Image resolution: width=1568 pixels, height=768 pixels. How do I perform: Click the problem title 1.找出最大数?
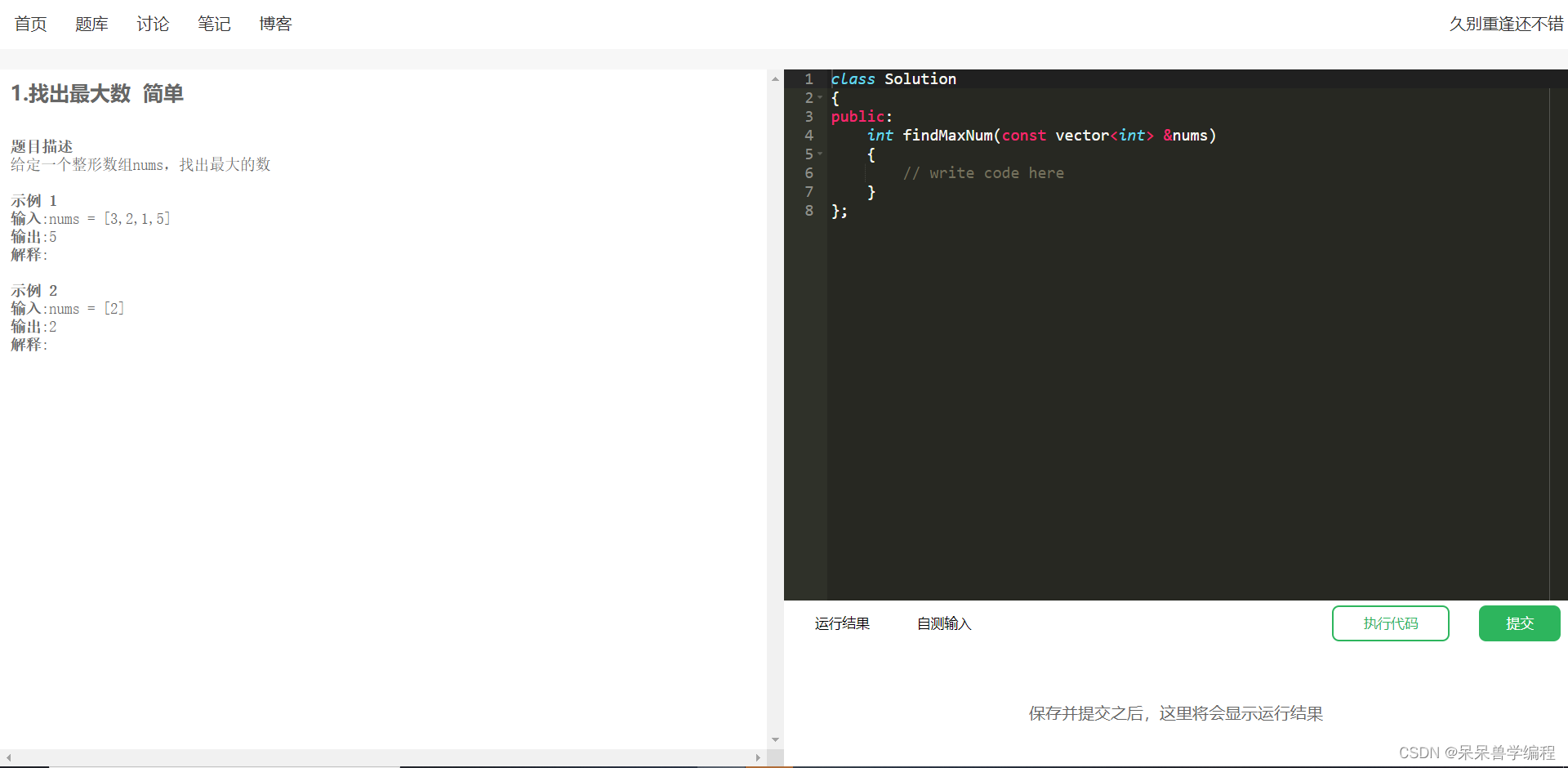click(71, 94)
